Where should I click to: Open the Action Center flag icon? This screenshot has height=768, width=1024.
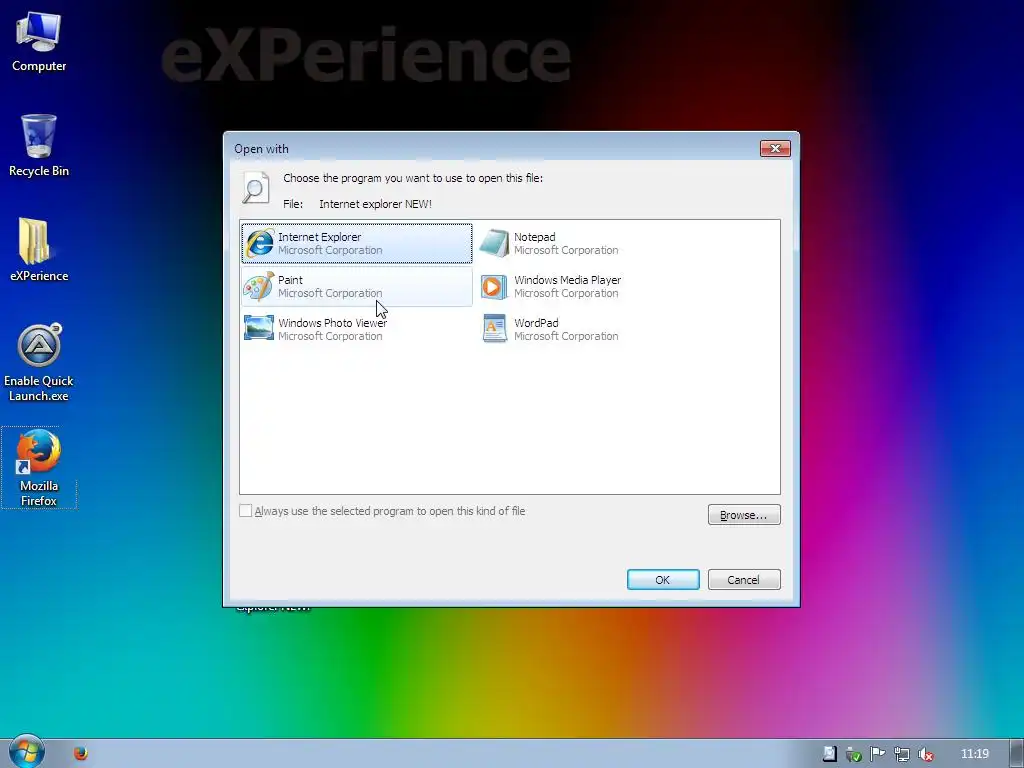click(x=877, y=754)
